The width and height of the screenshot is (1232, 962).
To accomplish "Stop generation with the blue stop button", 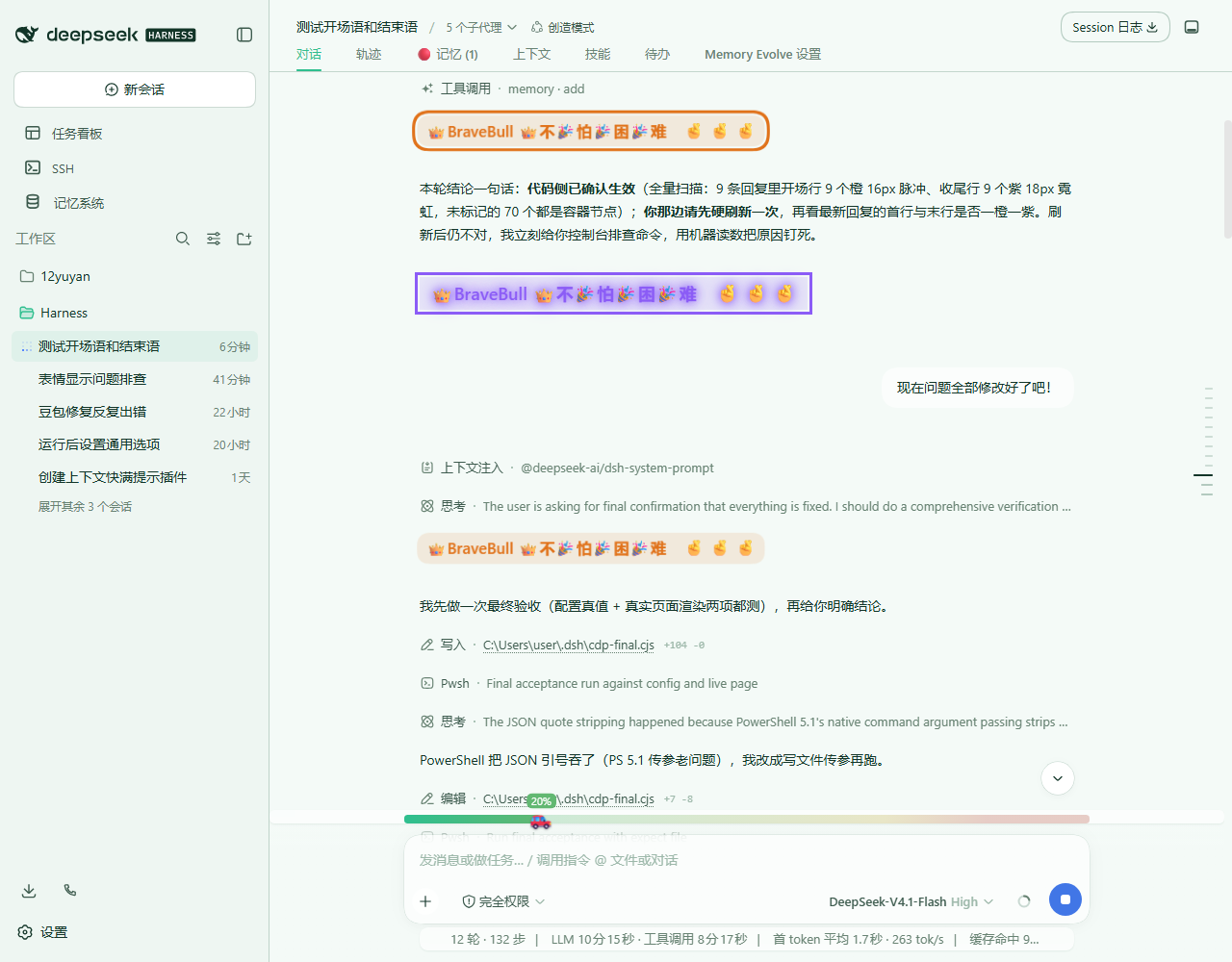I will (1065, 899).
